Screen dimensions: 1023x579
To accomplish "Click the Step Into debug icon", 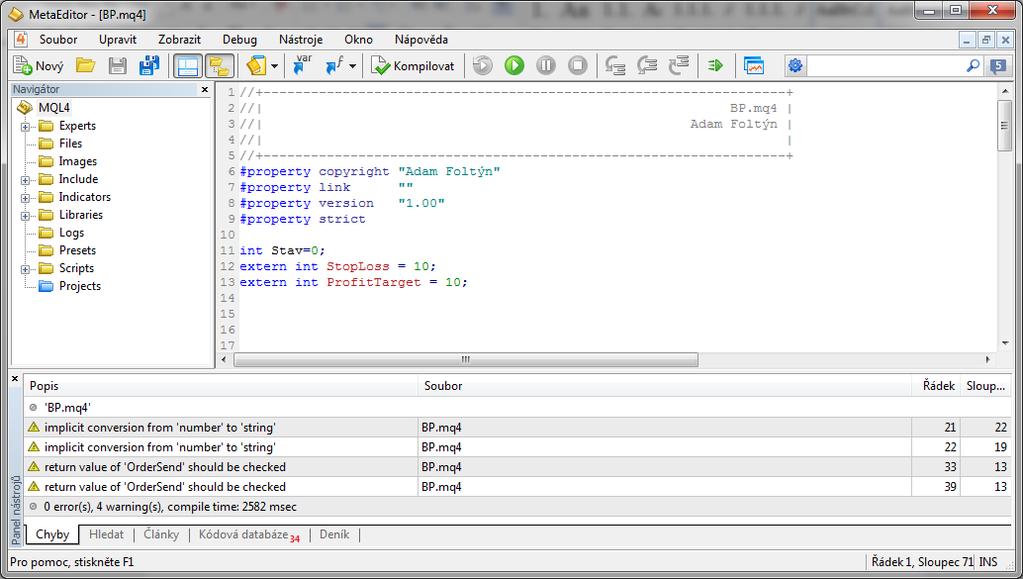I will (x=615, y=65).
